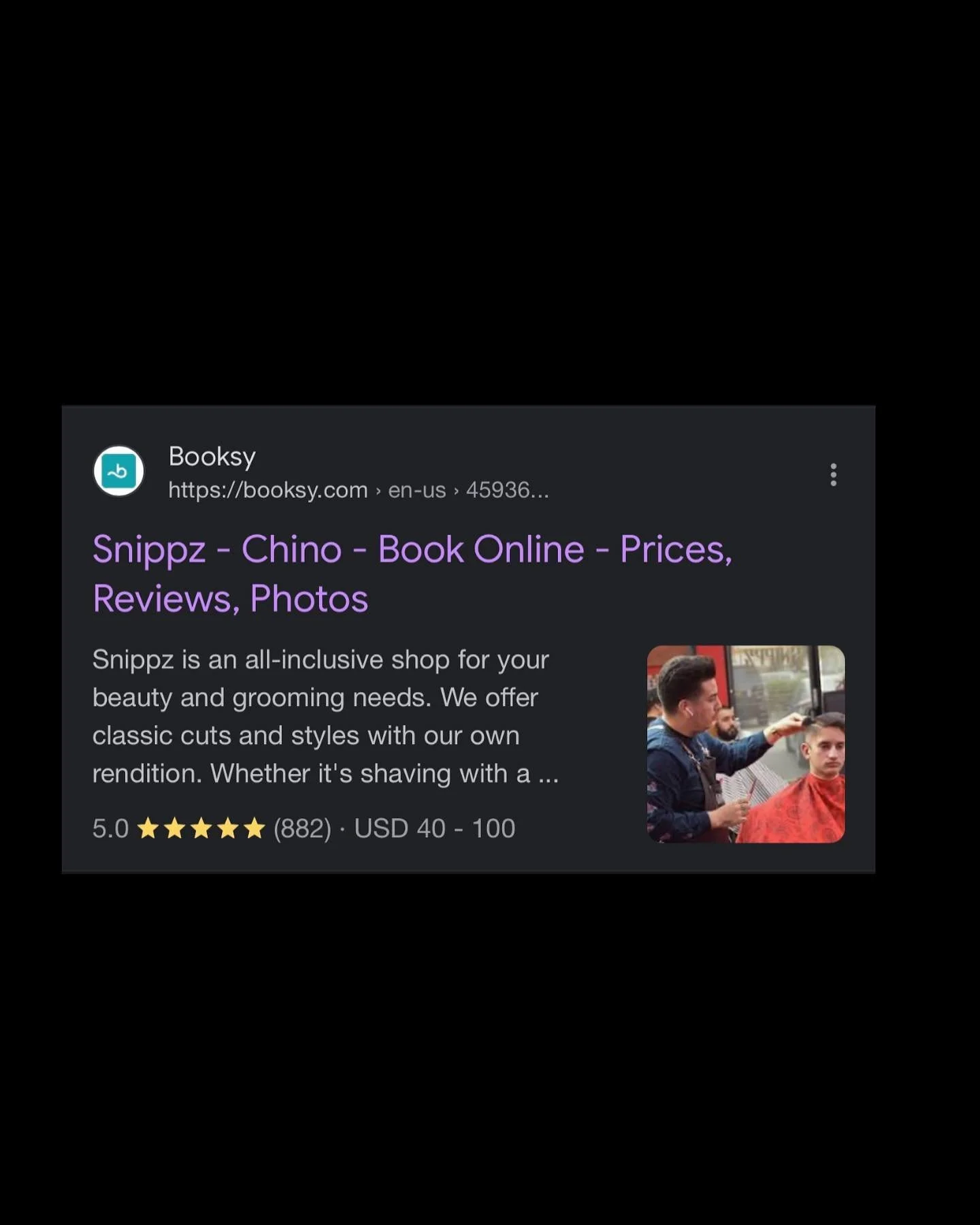Select the '45936...' breadcrumb segment
980x1225 pixels.
click(507, 490)
